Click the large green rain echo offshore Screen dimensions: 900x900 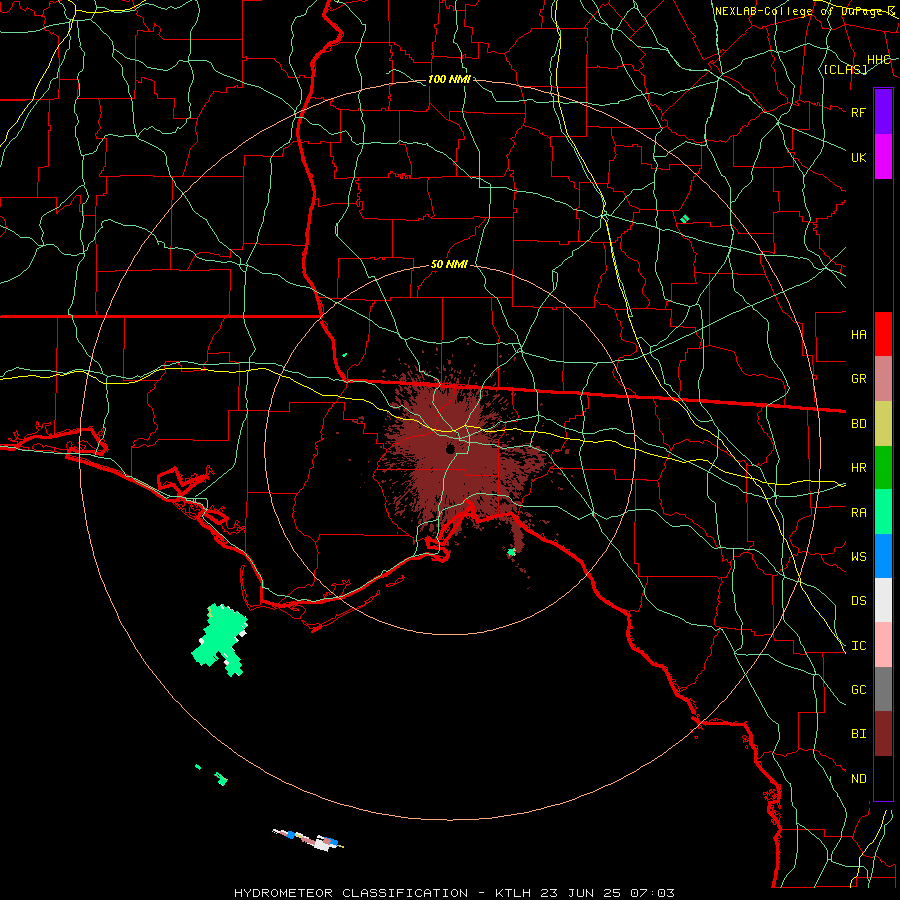(x=220, y=639)
